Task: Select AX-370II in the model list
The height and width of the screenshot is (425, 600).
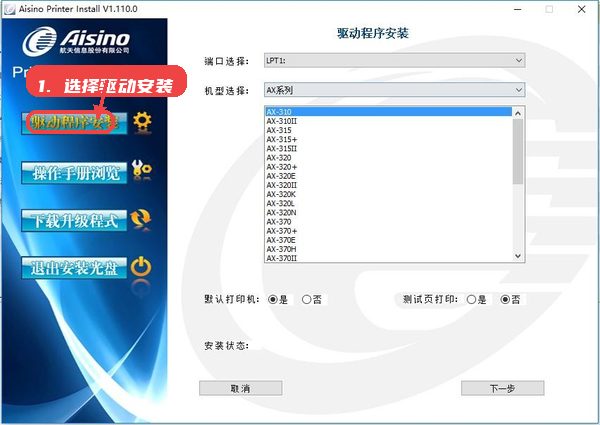Action: click(x=388, y=258)
